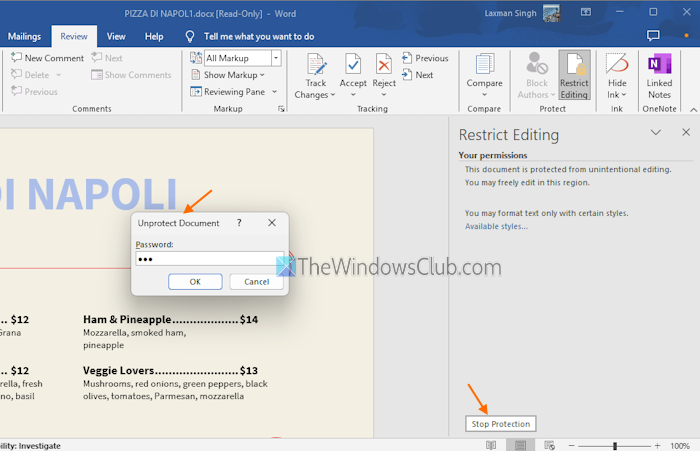700x451 pixels.
Task: Toggle the Restrict Editing button
Action: point(574,75)
